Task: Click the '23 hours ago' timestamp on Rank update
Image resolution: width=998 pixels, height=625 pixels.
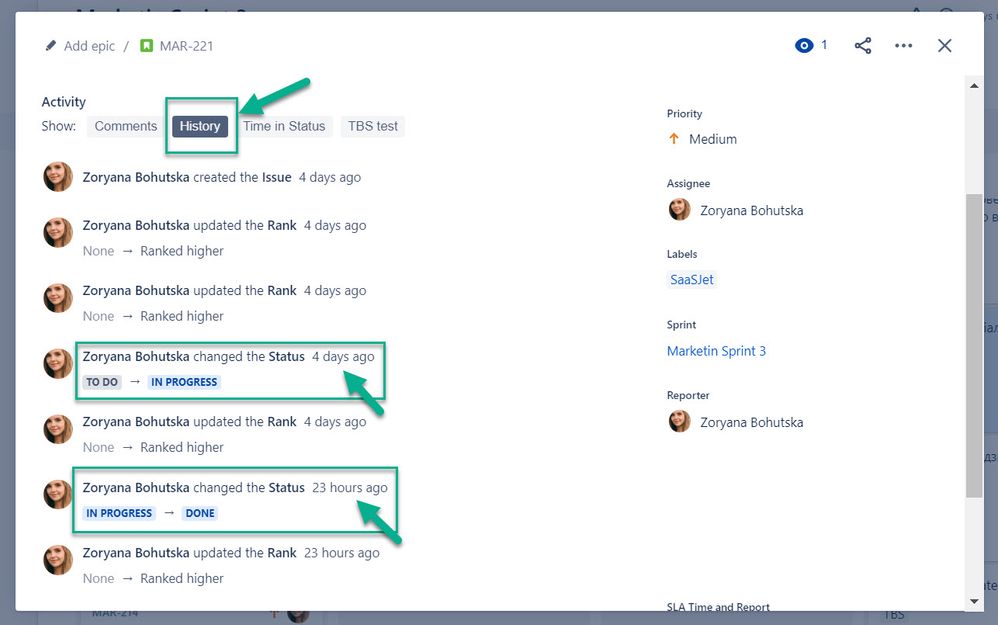Action: [x=342, y=553]
